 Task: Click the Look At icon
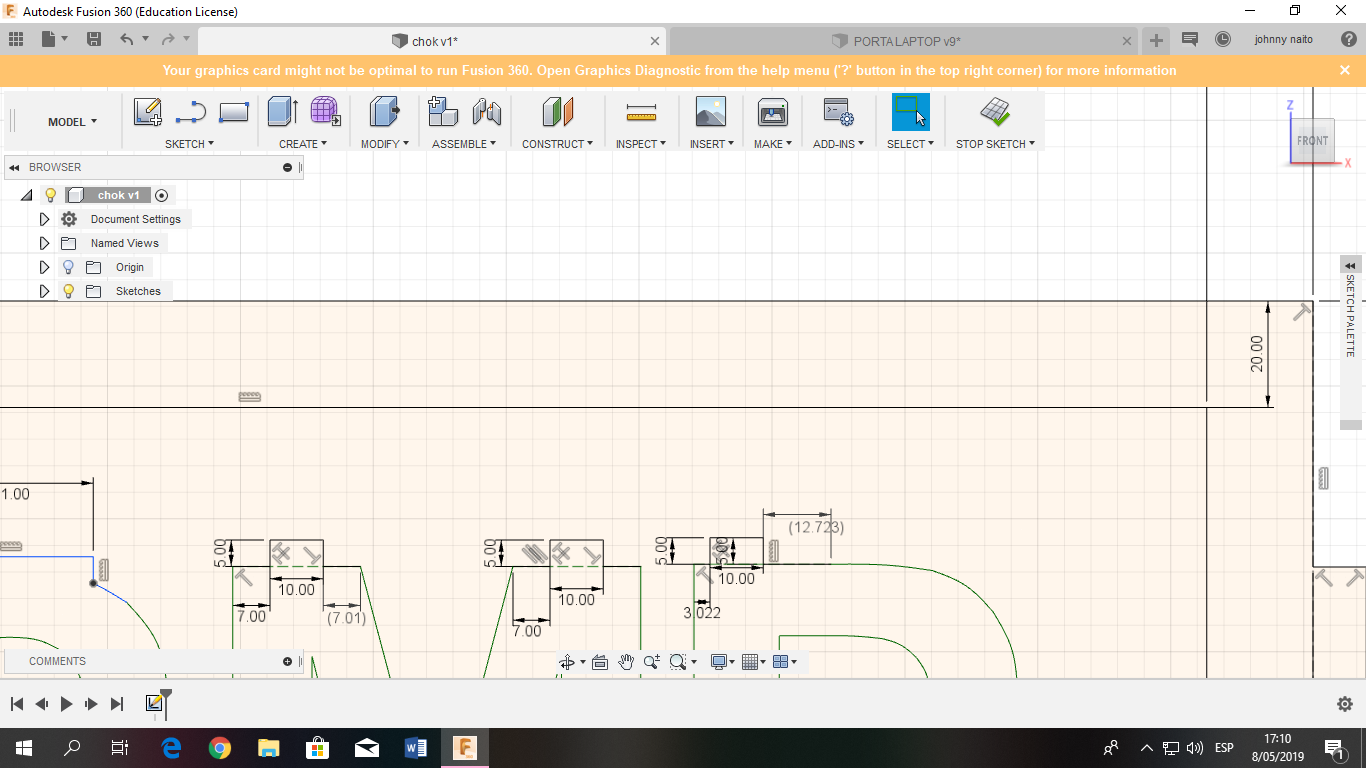600,662
